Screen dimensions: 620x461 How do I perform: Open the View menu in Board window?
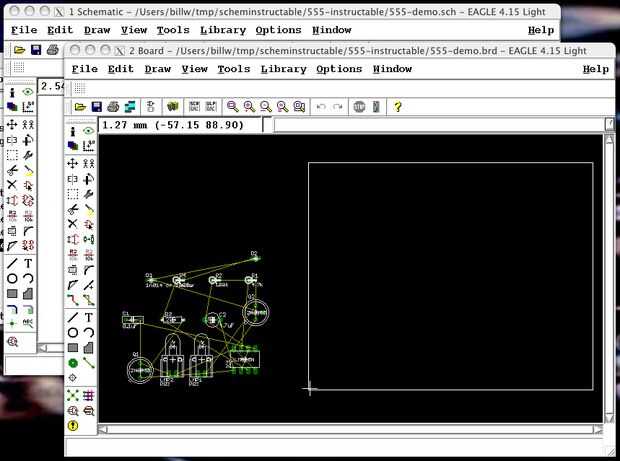[x=195, y=69]
